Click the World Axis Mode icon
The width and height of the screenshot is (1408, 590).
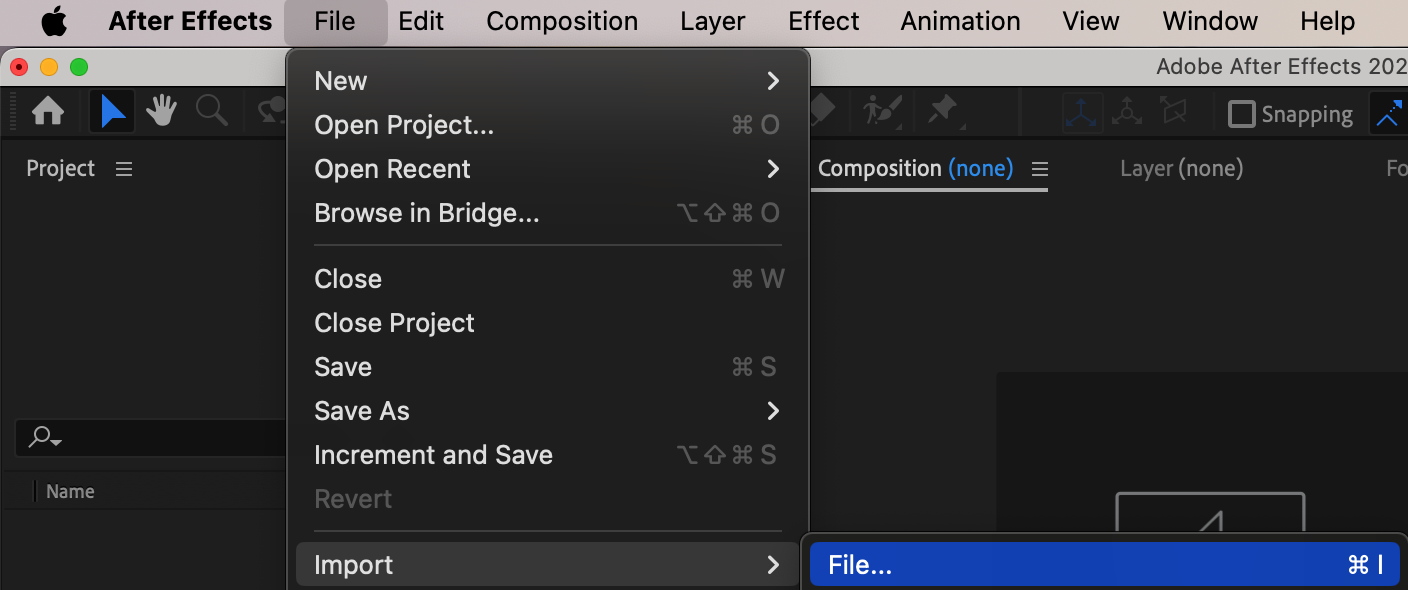coord(1127,112)
